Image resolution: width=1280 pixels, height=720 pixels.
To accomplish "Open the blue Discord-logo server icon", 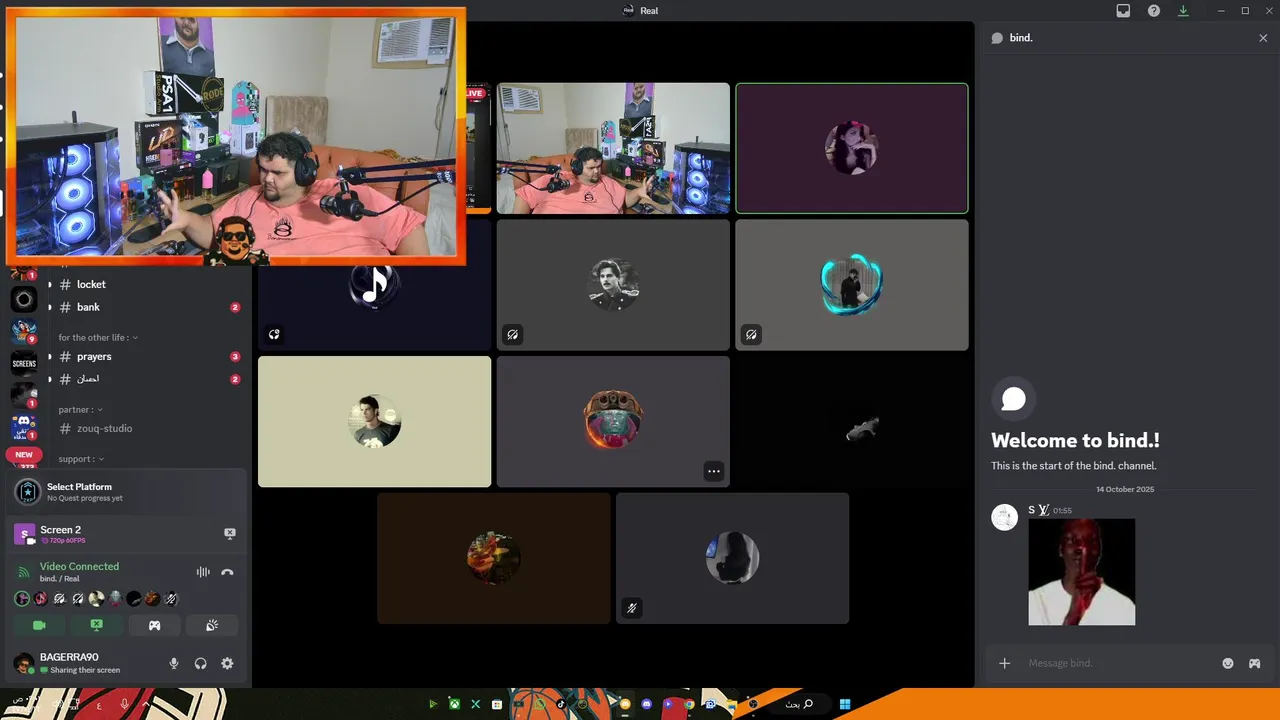I will (24, 427).
